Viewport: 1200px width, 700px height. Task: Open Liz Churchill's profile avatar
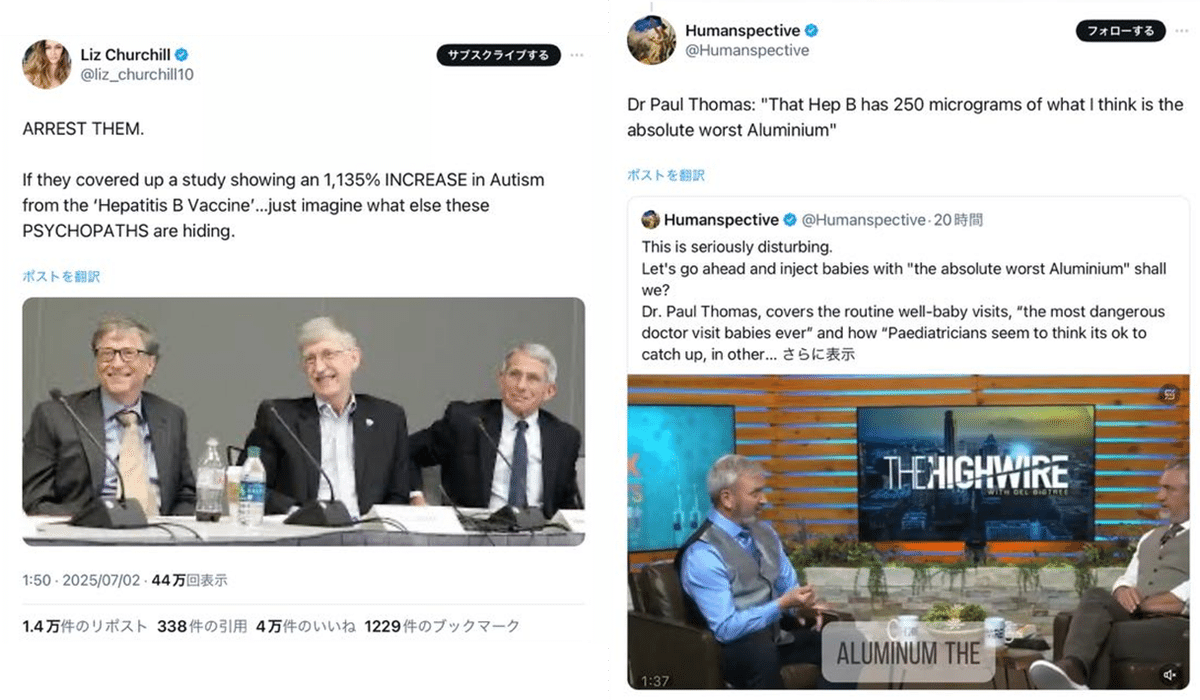46,64
